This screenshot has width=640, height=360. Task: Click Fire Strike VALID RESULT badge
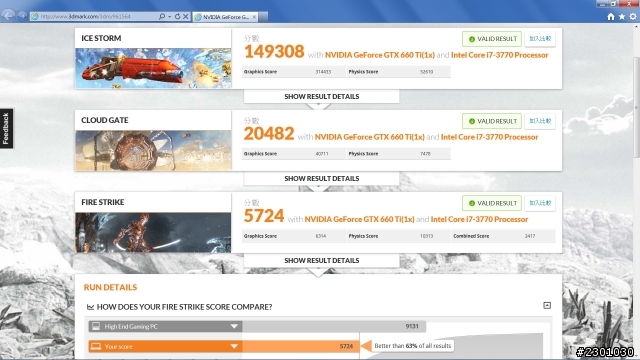pyautogui.click(x=492, y=203)
